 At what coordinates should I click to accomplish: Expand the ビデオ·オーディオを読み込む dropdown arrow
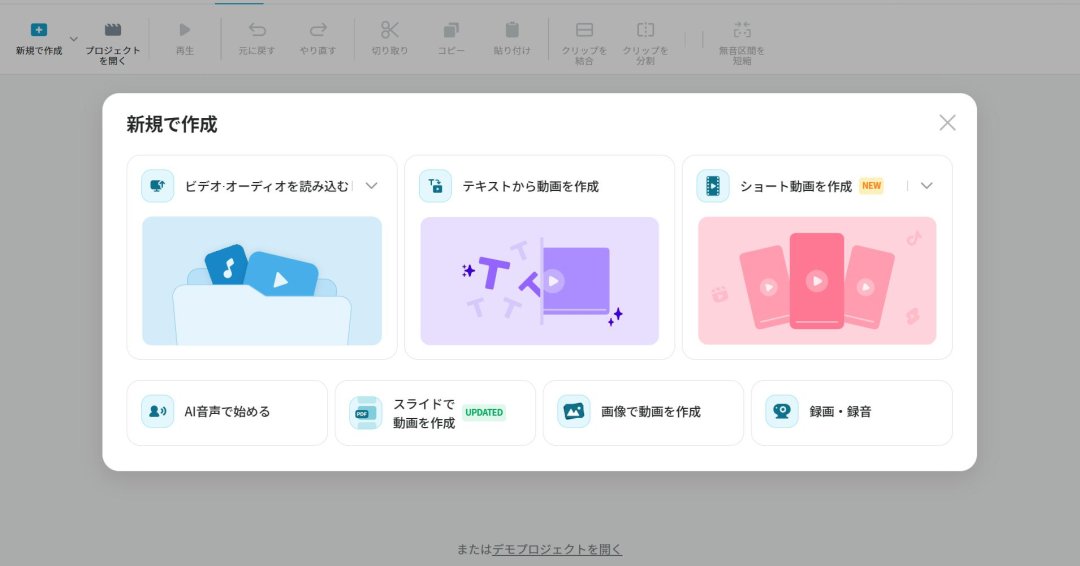[371, 186]
